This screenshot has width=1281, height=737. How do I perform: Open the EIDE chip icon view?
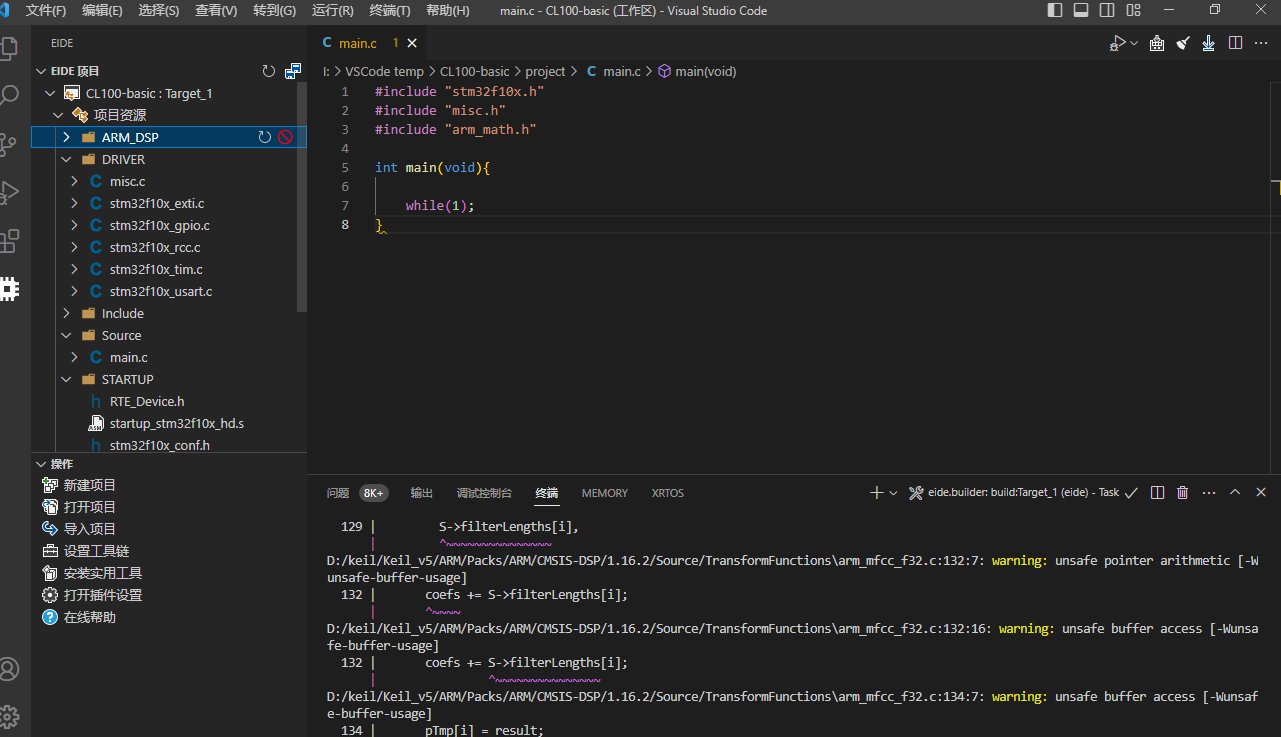click(x=9, y=289)
